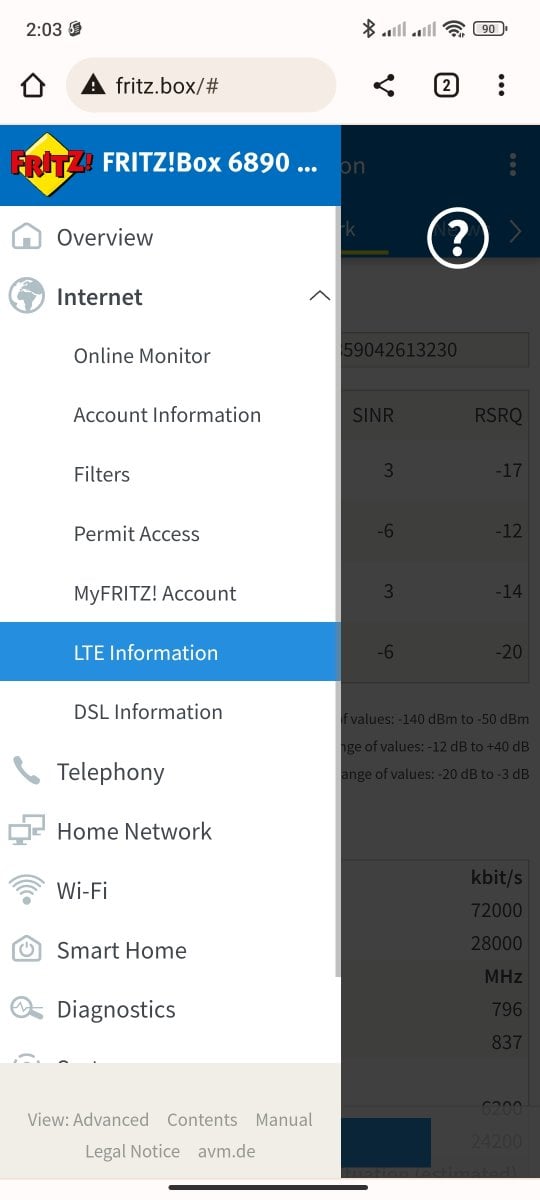Image resolution: width=540 pixels, height=1200 pixels.
Task: Open the Manual link in the footer
Action: [x=284, y=1120]
